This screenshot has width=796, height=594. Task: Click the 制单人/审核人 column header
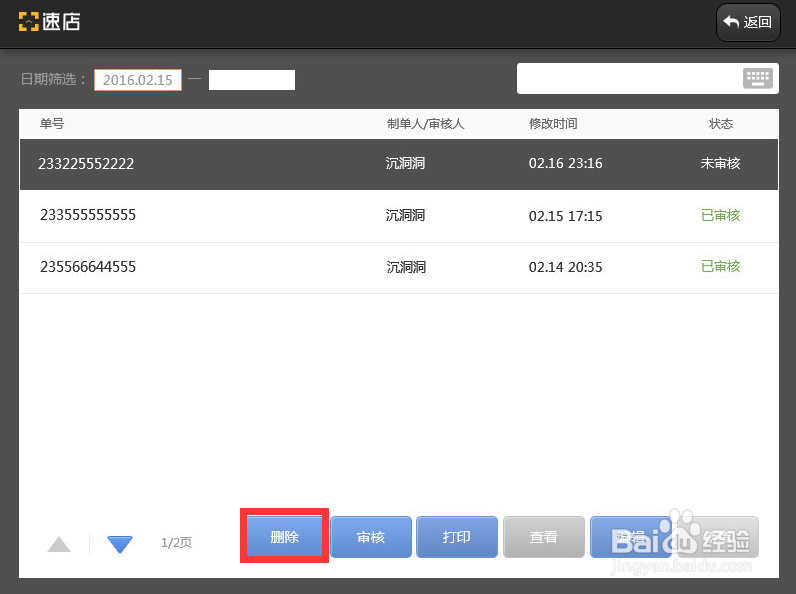tap(425, 123)
